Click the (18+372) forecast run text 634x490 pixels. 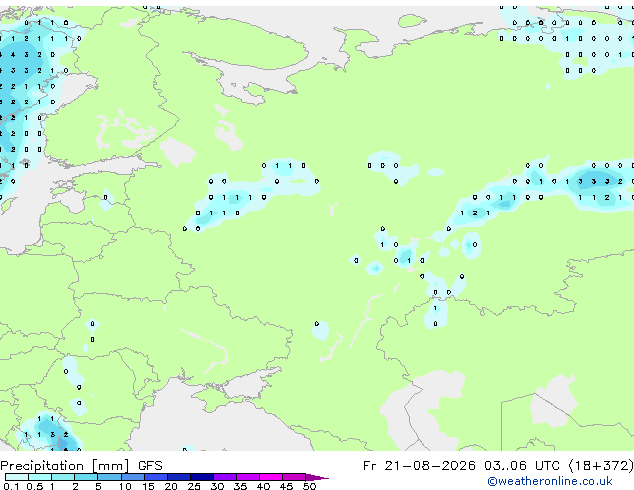pos(601,466)
